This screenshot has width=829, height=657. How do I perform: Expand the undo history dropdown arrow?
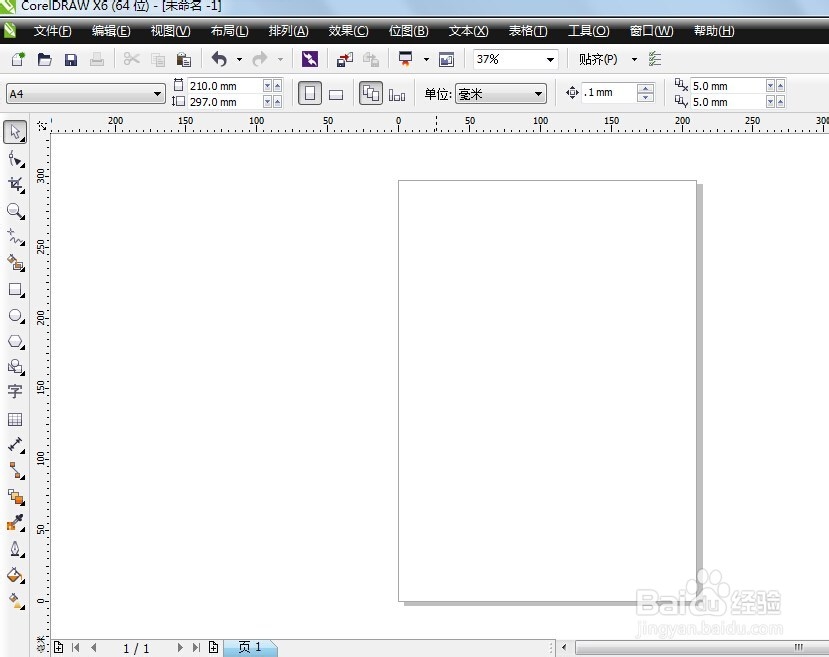click(x=240, y=59)
